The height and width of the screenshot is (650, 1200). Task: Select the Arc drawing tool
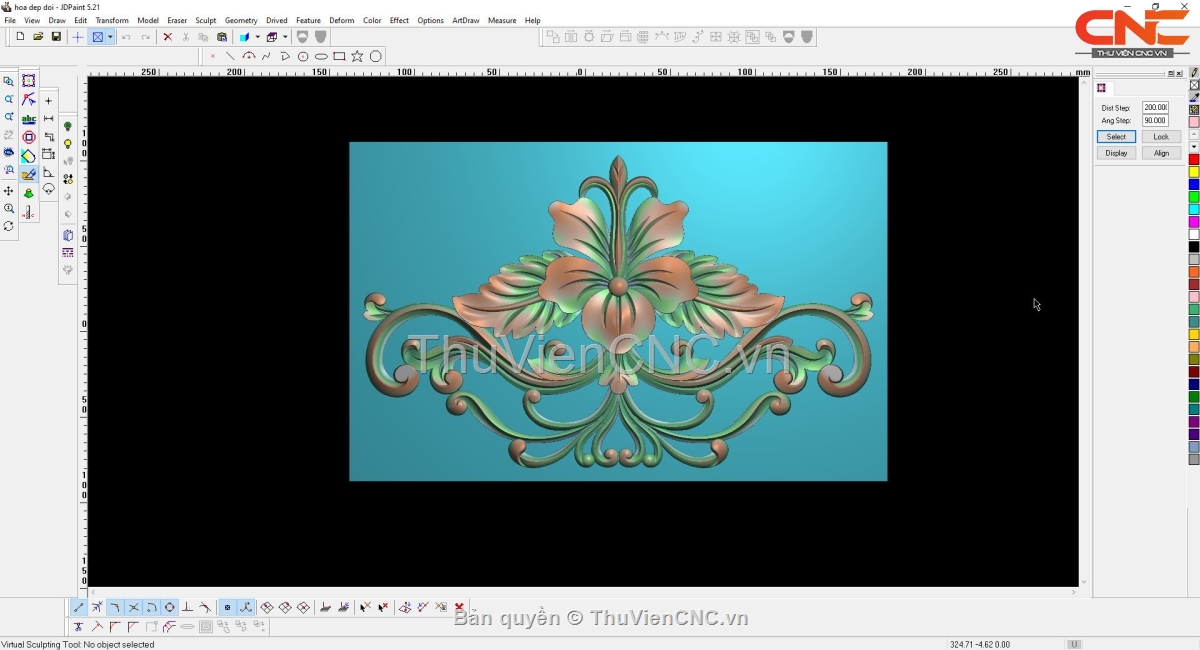pyautogui.click(x=249, y=56)
